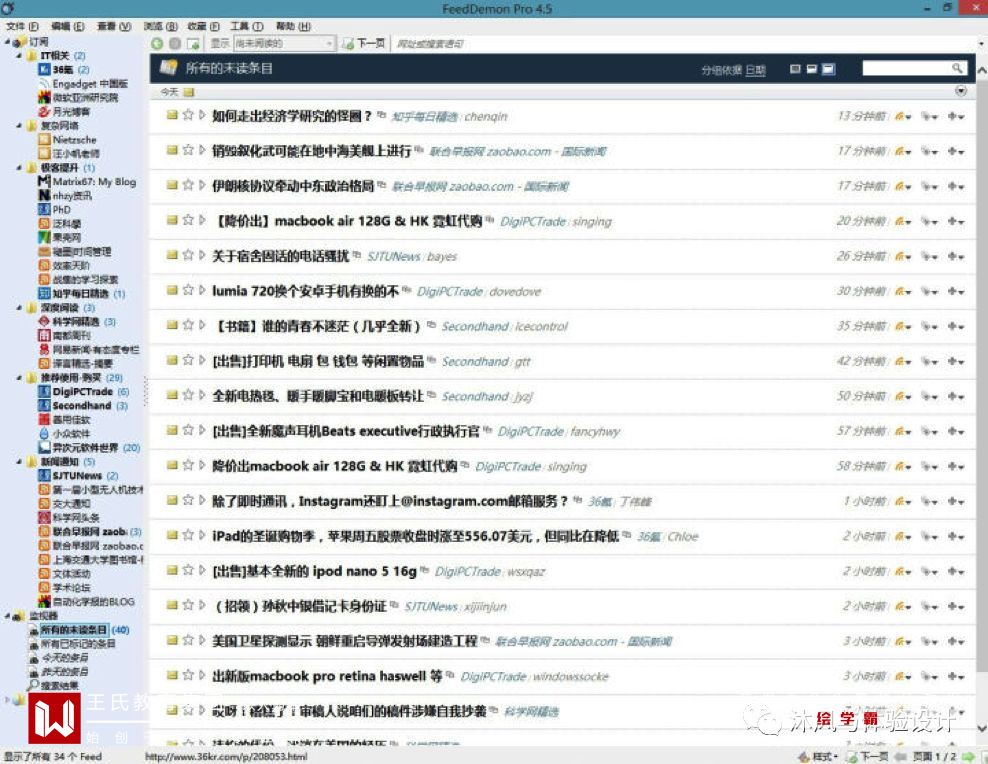Click round collapse arrow on 今天 group bar
Viewport: 988px width, 764px height.
pyautogui.click(x=961, y=91)
